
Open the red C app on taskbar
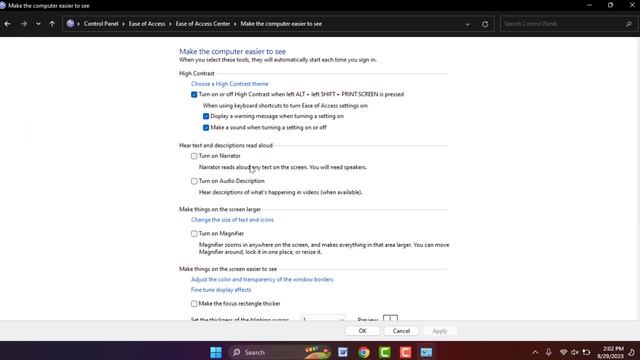[405, 352]
